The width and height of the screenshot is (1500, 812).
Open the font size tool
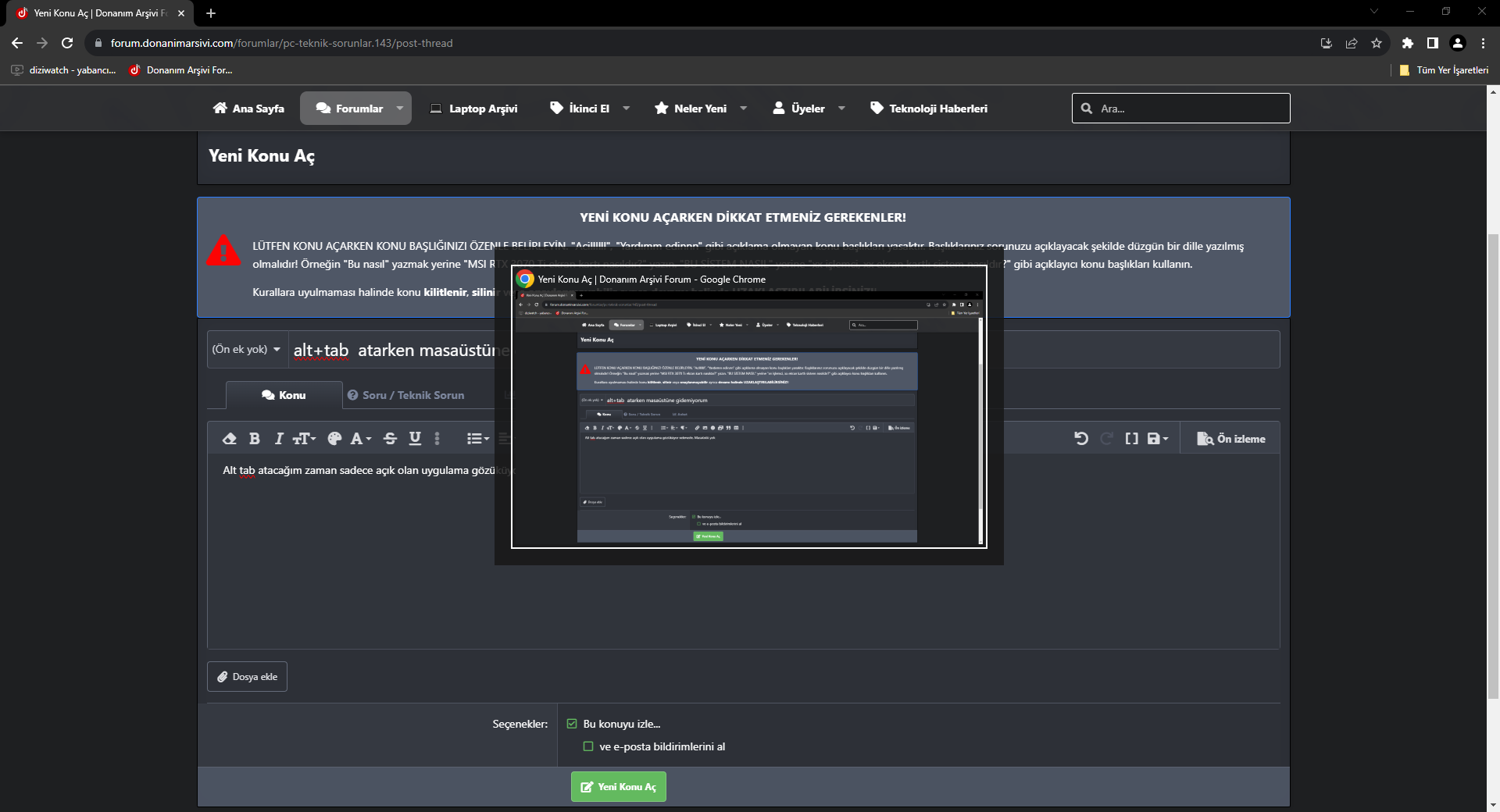pyautogui.click(x=304, y=439)
